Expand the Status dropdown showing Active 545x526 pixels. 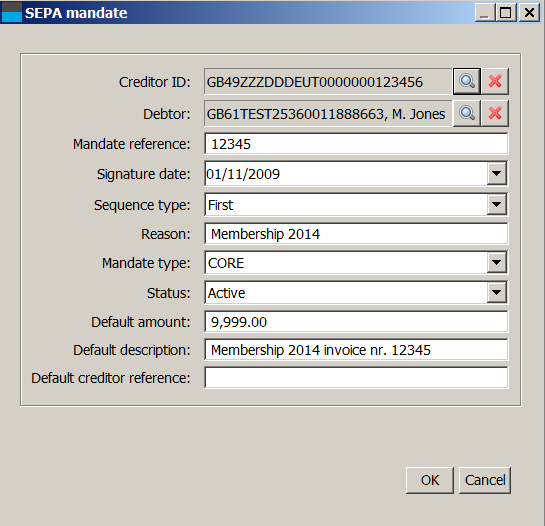click(x=496, y=292)
